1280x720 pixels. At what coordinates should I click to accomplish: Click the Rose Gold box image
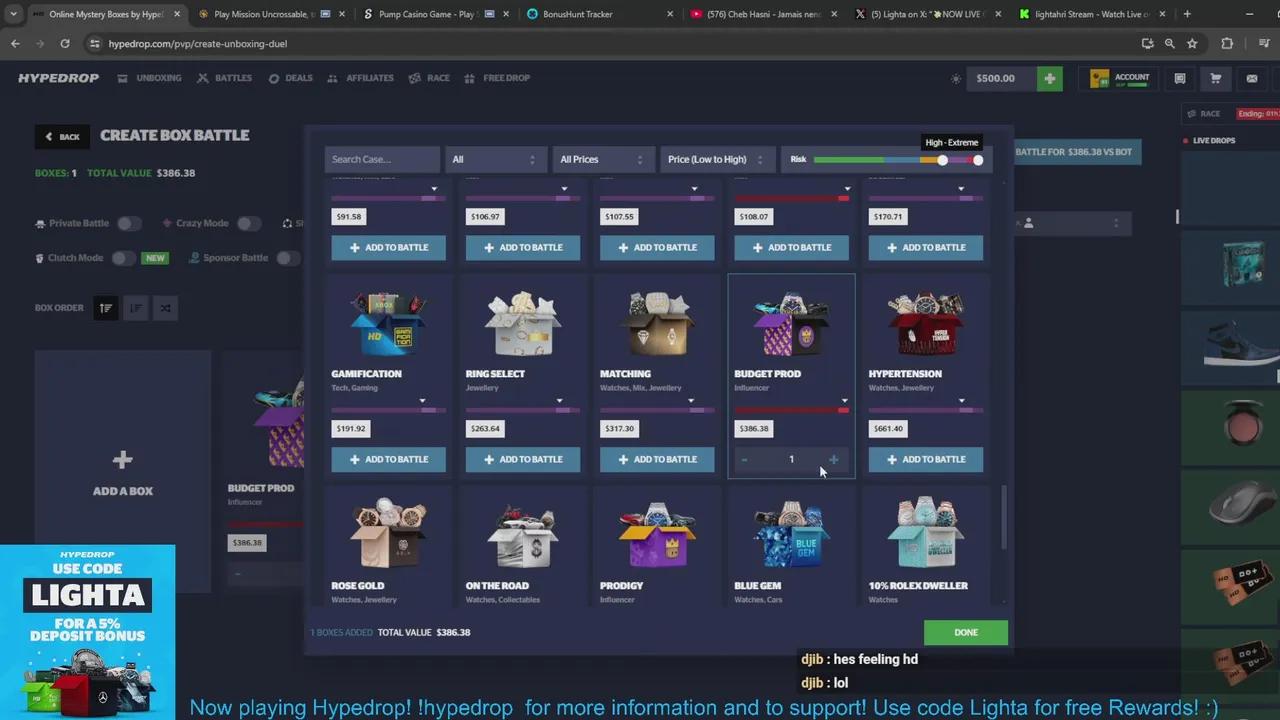[x=388, y=535]
